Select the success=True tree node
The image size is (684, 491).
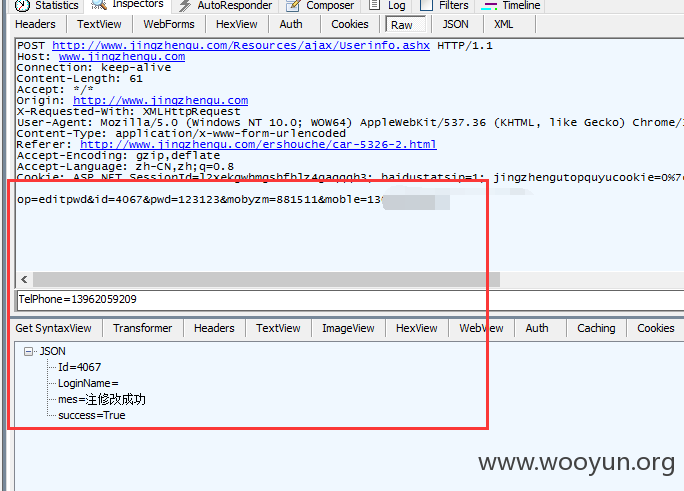tap(92, 415)
